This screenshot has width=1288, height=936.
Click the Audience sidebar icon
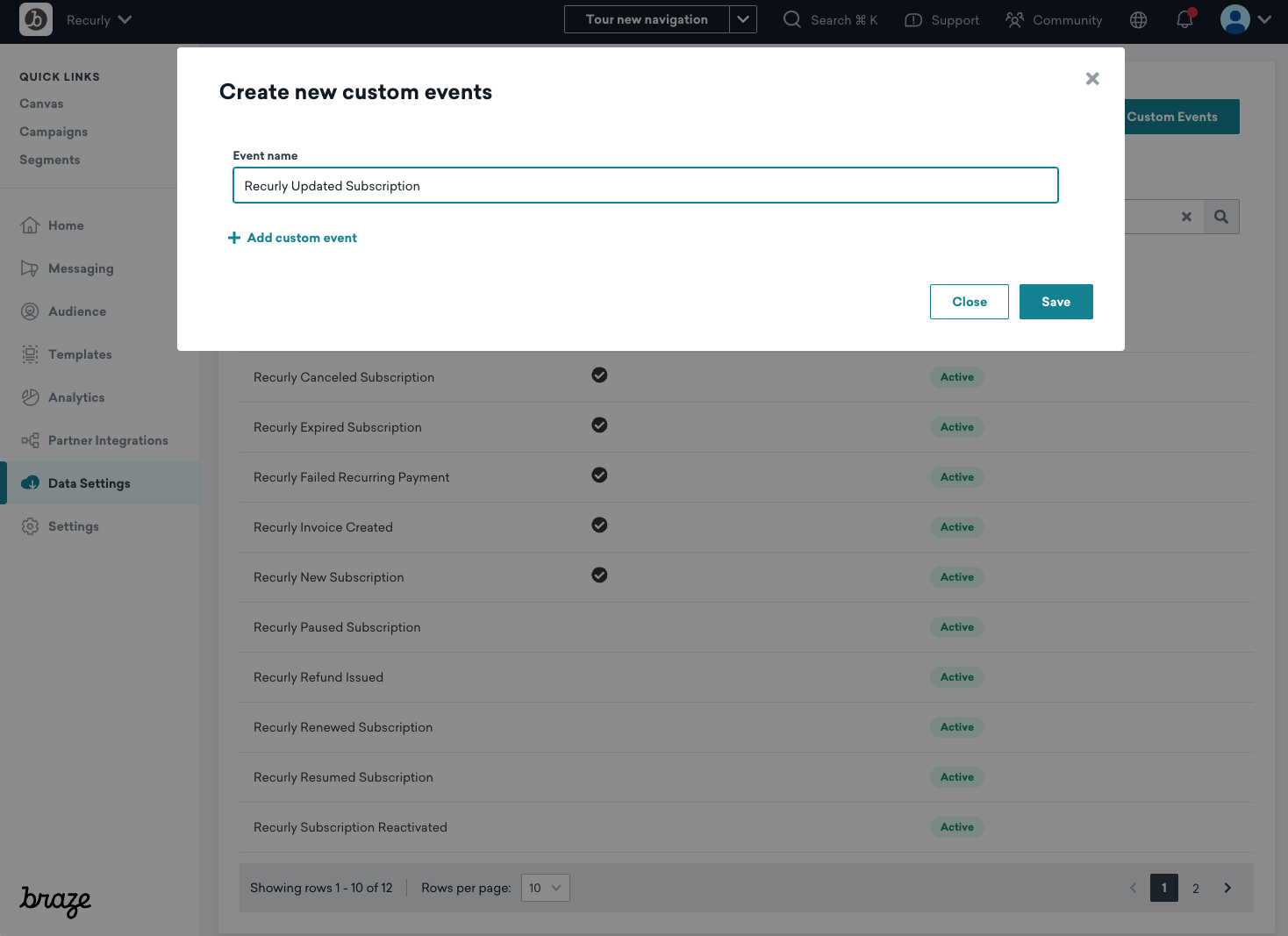coord(30,311)
